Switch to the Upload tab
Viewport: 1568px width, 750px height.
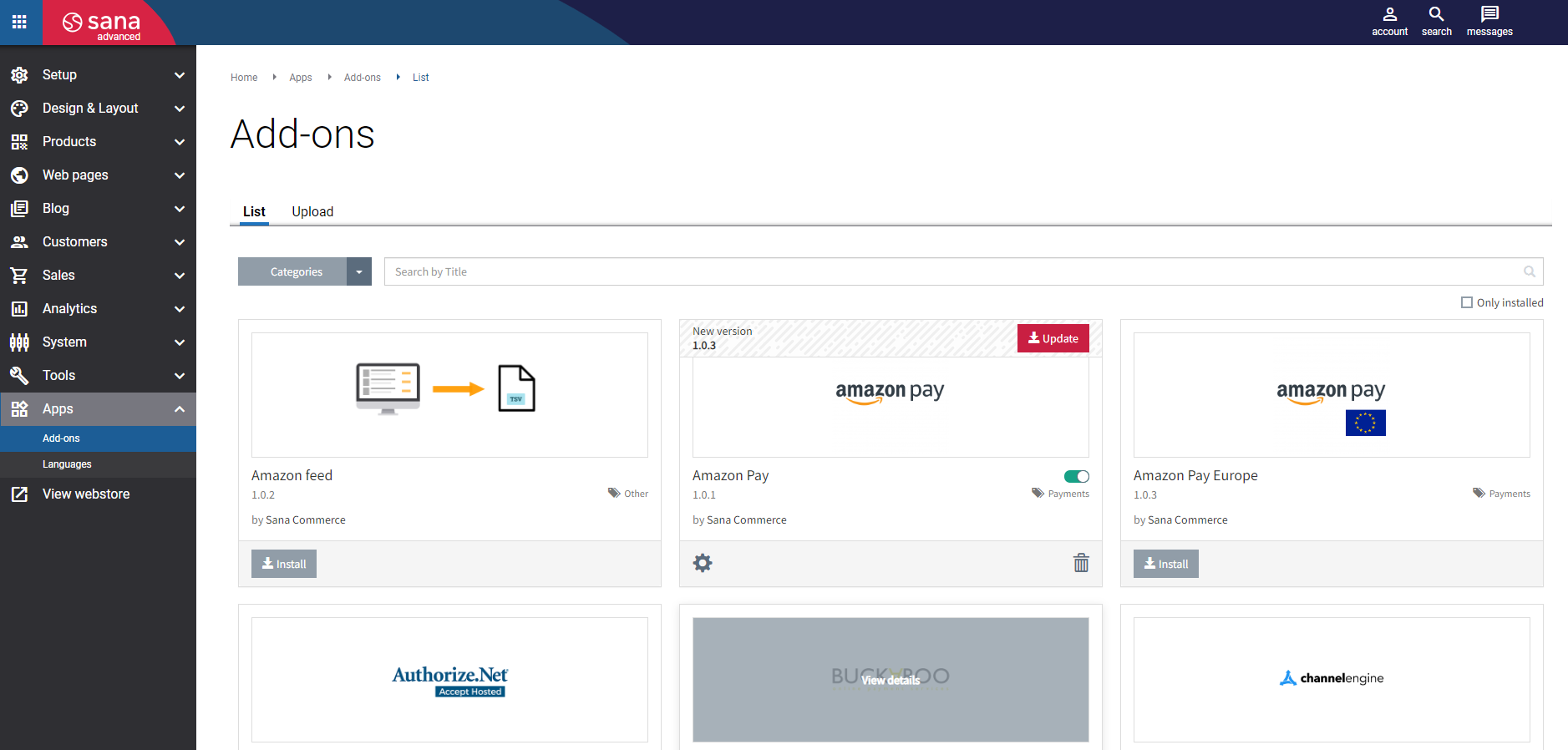click(312, 211)
